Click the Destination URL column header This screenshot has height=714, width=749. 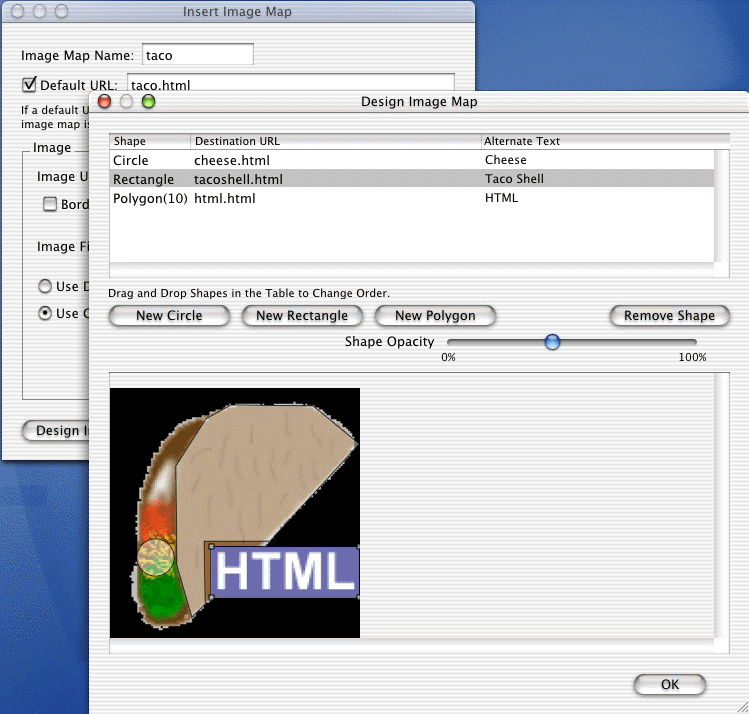tap(336, 141)
